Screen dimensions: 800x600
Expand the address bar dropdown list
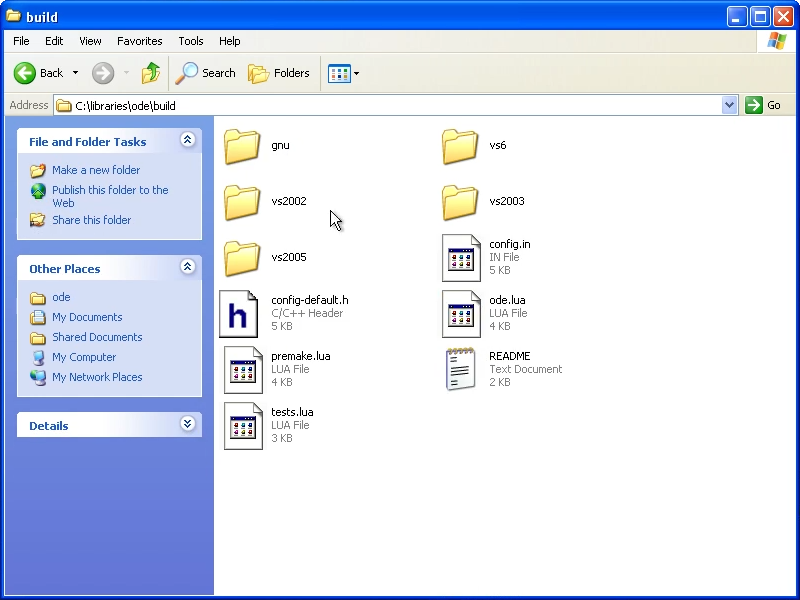click(x=729, y=105)
